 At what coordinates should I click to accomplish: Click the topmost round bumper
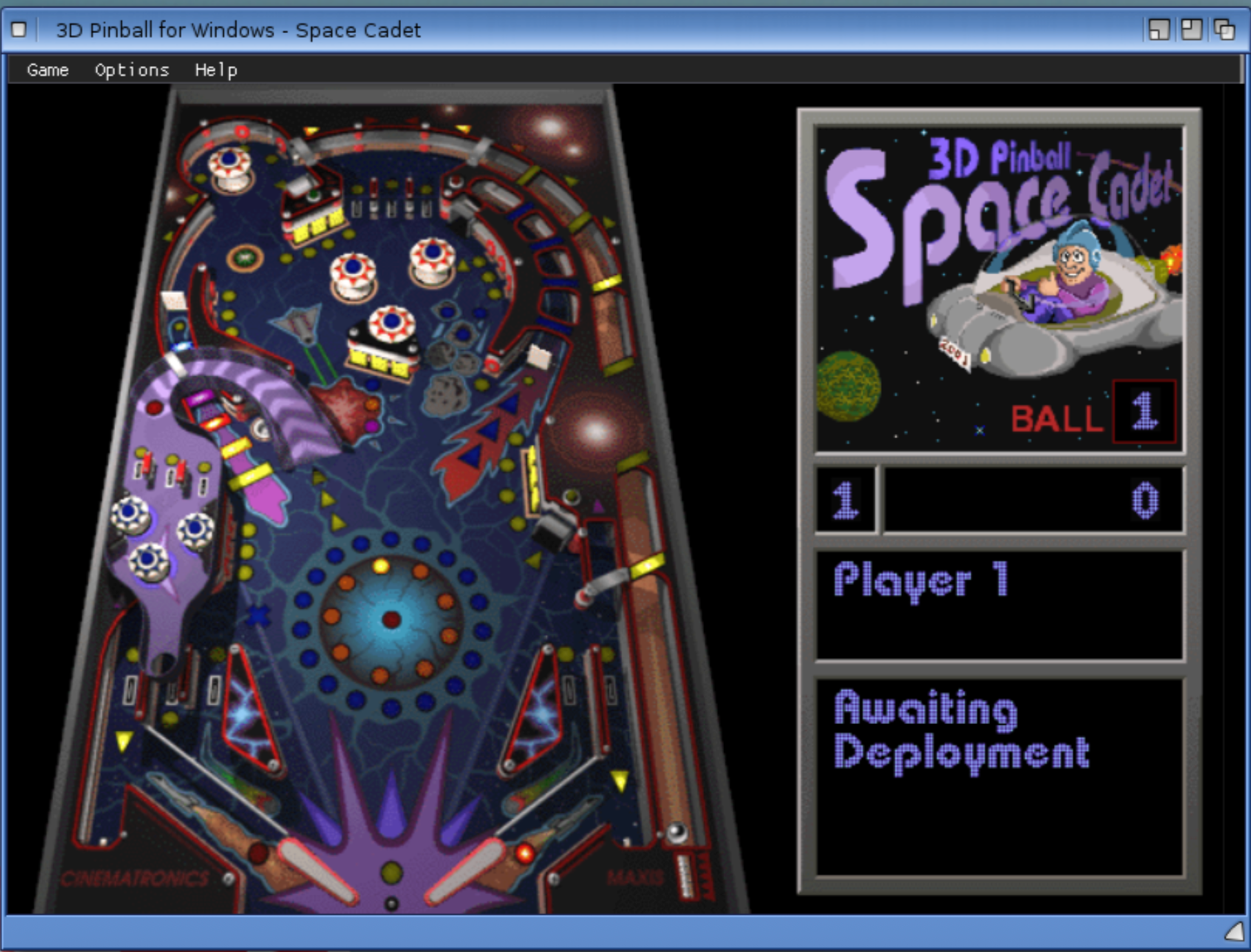(231, 162)
